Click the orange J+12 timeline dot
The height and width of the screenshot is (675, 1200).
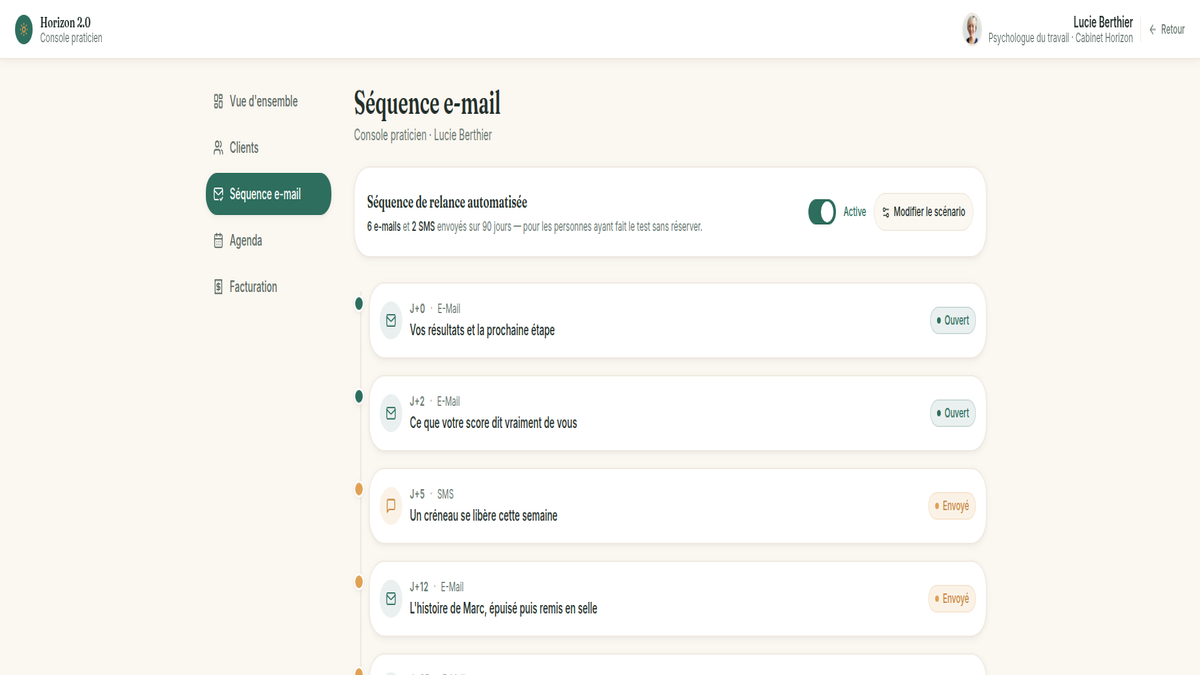click(359, 581)
